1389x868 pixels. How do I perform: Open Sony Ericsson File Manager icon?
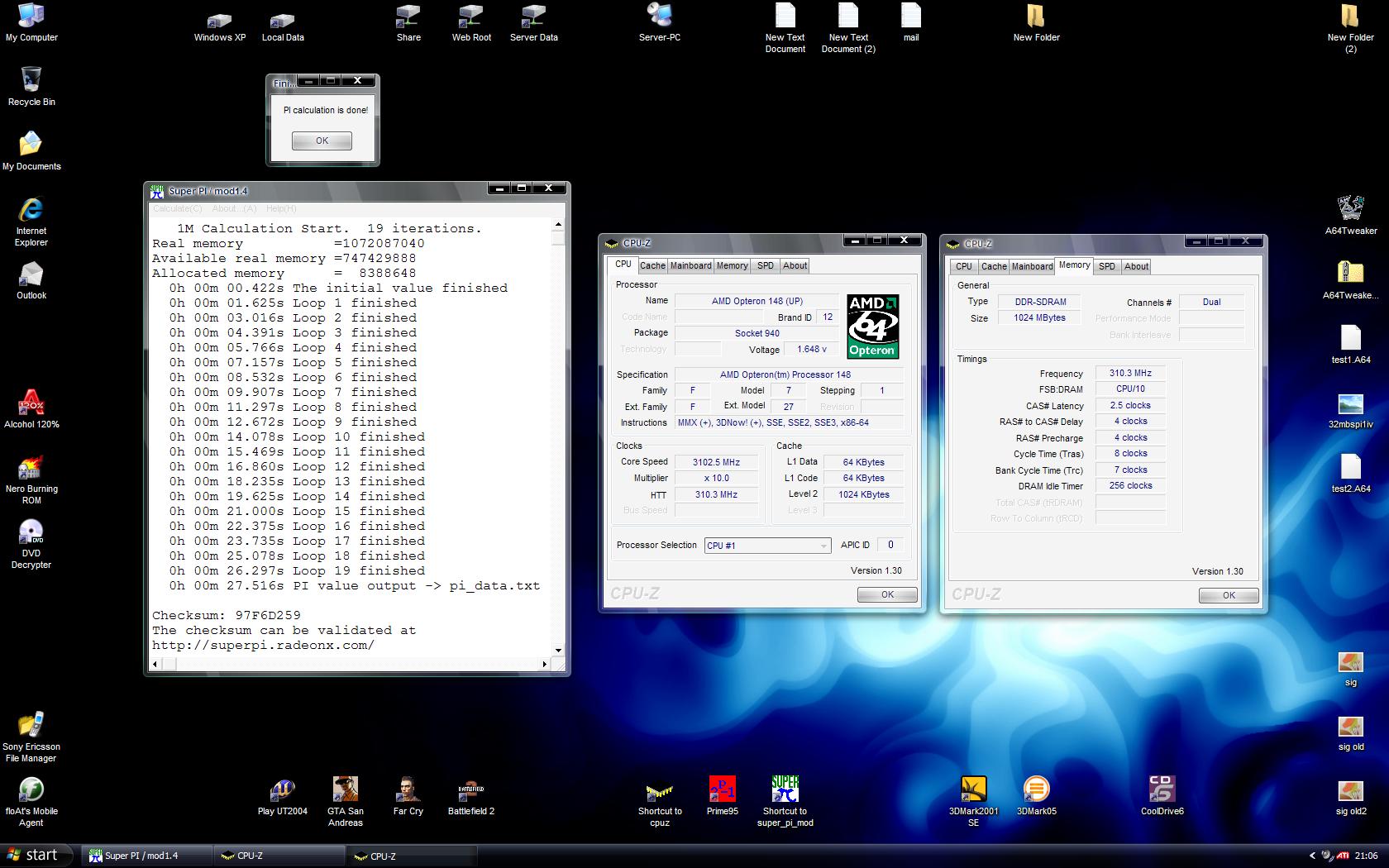click(31, 737)
